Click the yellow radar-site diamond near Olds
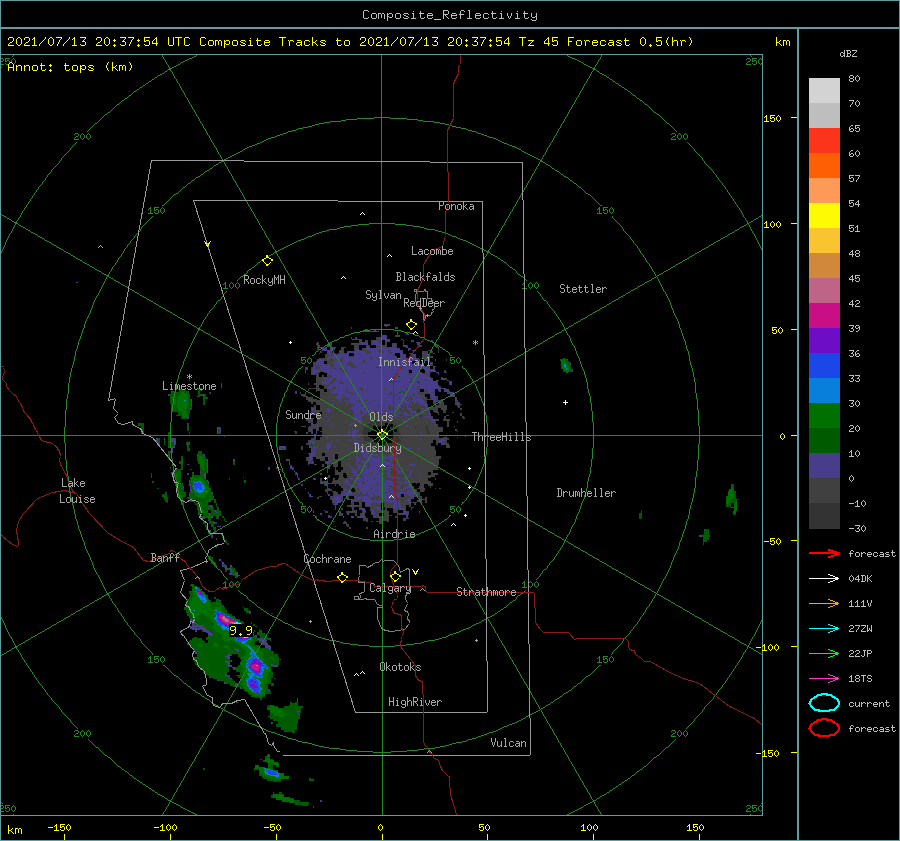 coord(382,435)
